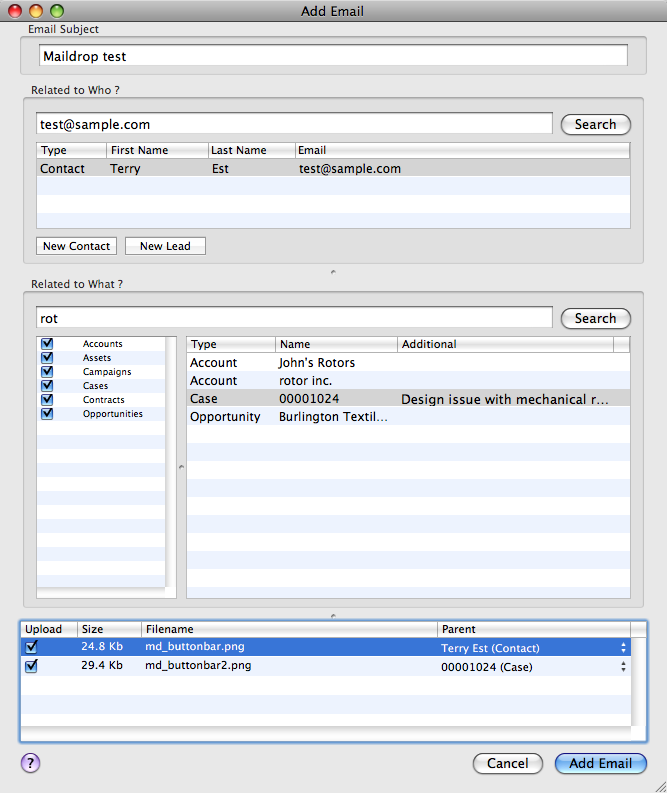Edit the Email Subject field
This screenshot has width=667, height=793.
pyautogui.click(x=333, y=55)
